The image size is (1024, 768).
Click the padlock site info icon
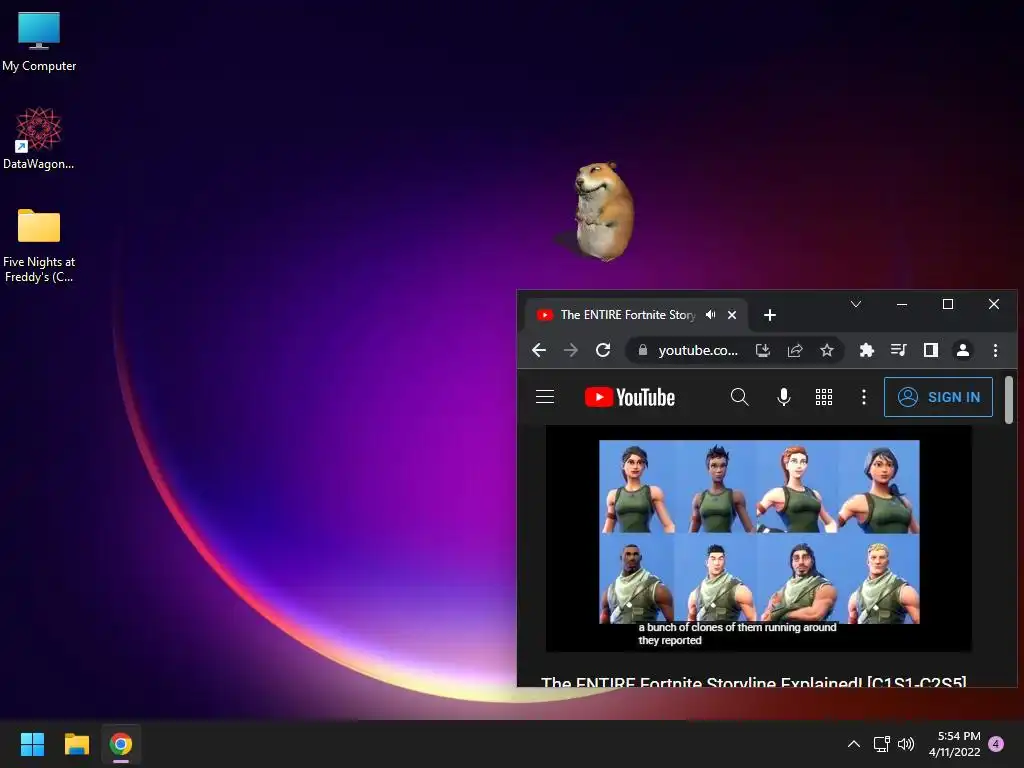tap(643, 350)
